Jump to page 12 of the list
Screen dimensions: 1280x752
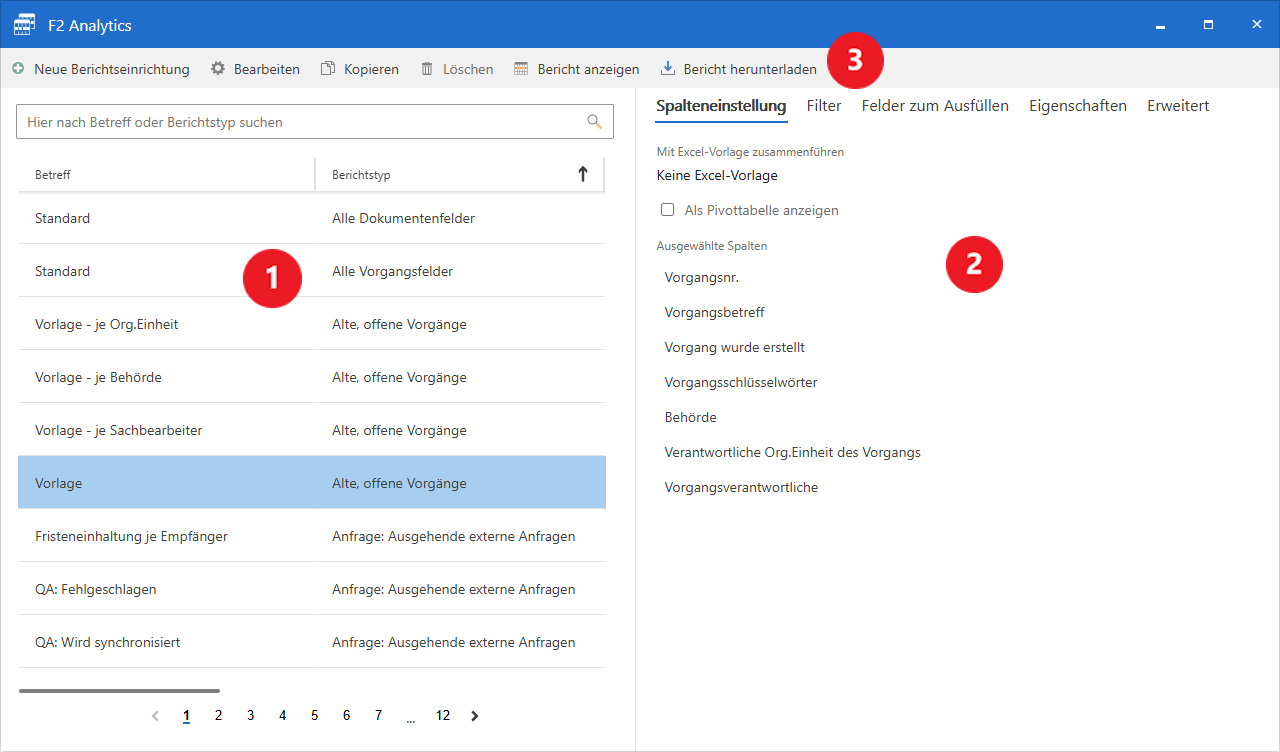(443, 716)
